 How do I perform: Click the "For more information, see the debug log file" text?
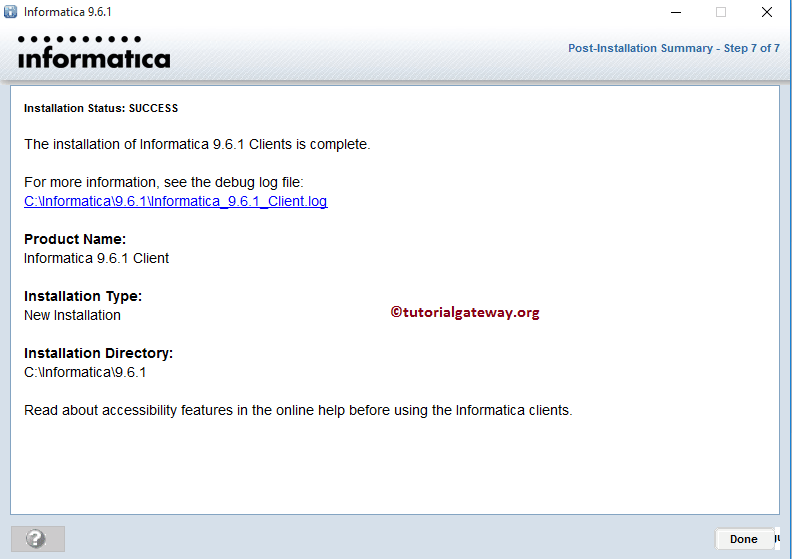tap(164, 182)
